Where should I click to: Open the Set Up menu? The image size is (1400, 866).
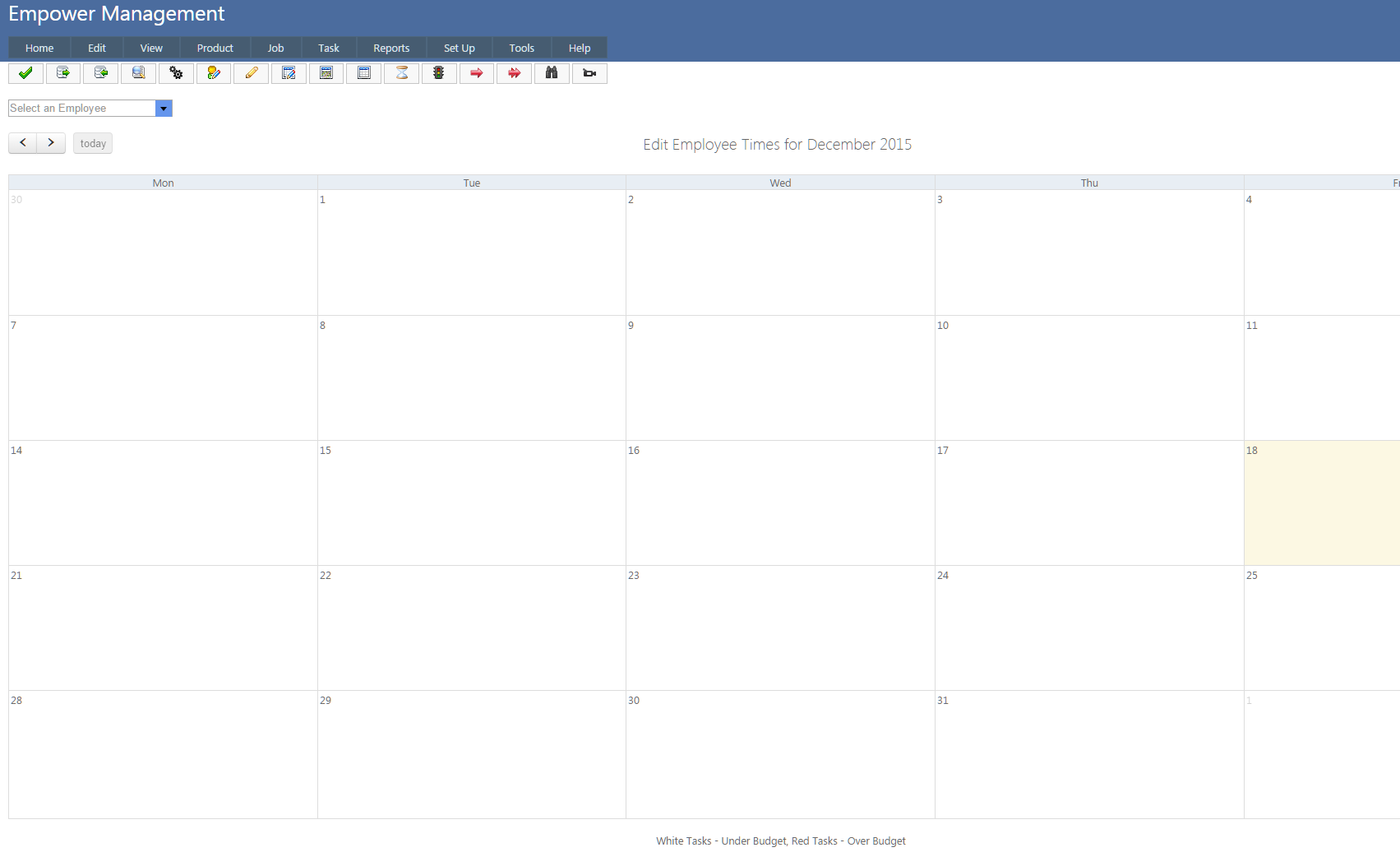tap(459, 49)
